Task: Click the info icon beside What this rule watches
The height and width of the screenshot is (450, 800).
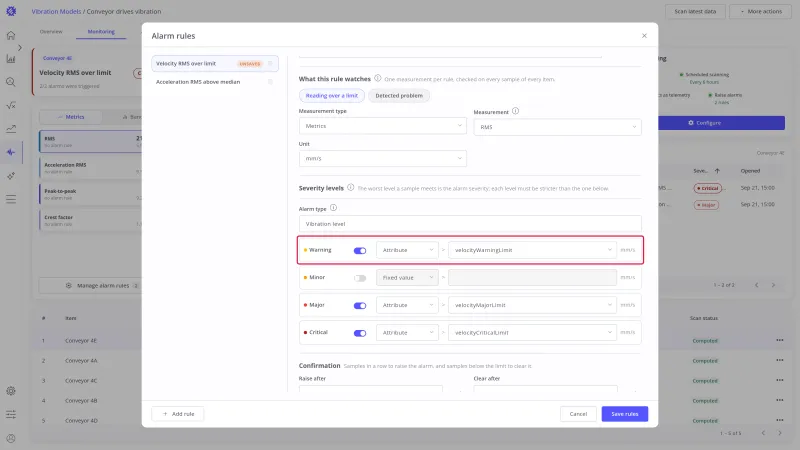Action: pos(378,78)
